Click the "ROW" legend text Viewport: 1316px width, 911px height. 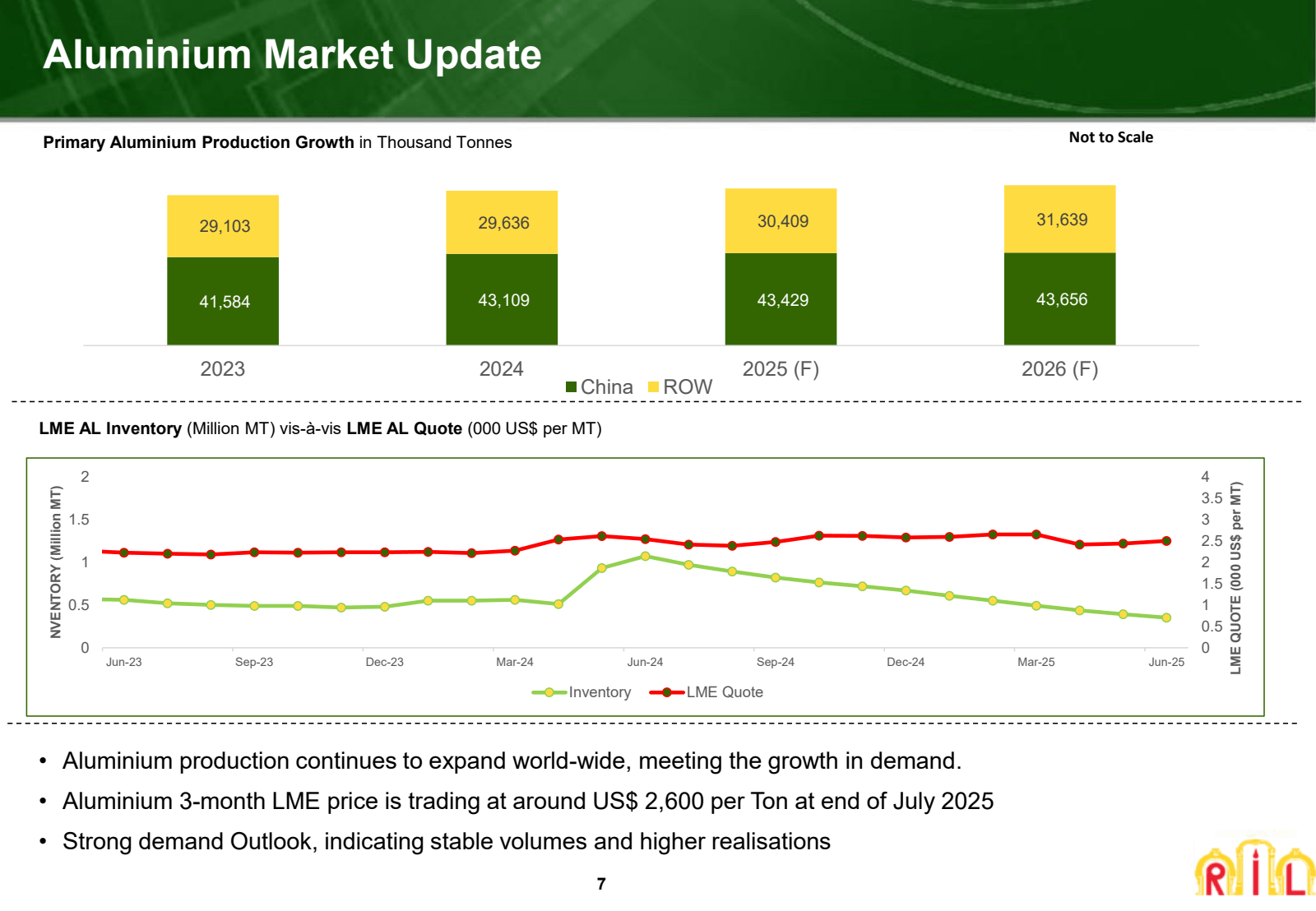[x=688, y=387]
